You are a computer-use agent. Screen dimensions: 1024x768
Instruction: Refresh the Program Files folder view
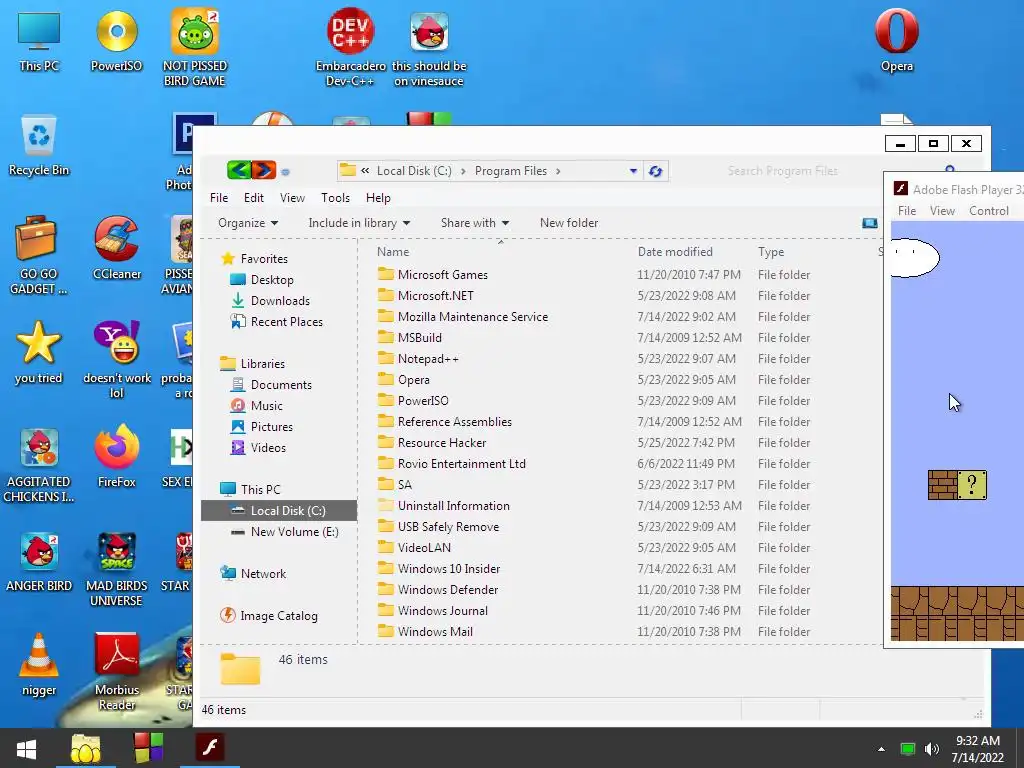(656, 171)
